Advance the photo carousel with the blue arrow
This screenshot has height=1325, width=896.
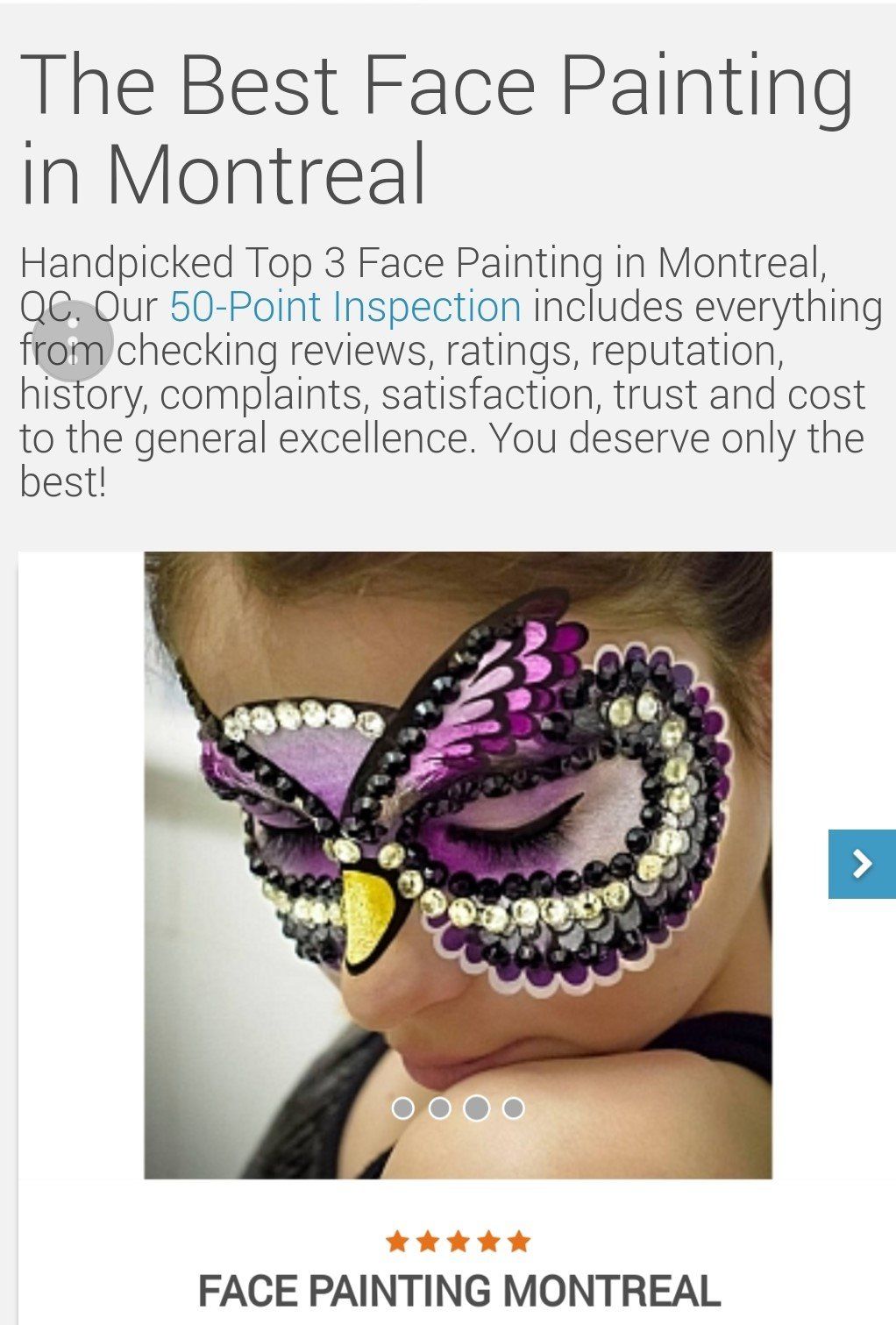click(x=862, y=864)
